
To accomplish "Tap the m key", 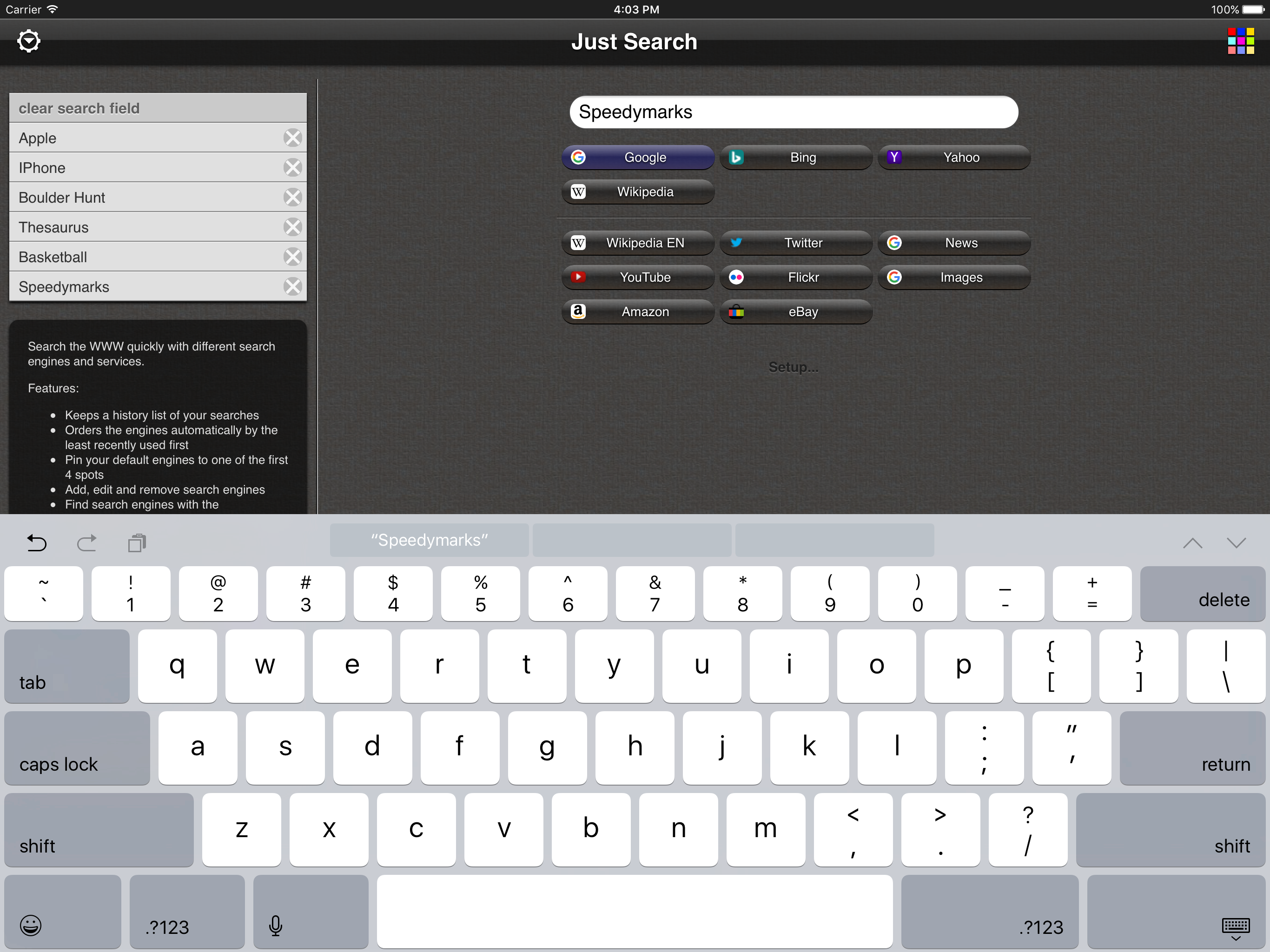I will (765, 830).
